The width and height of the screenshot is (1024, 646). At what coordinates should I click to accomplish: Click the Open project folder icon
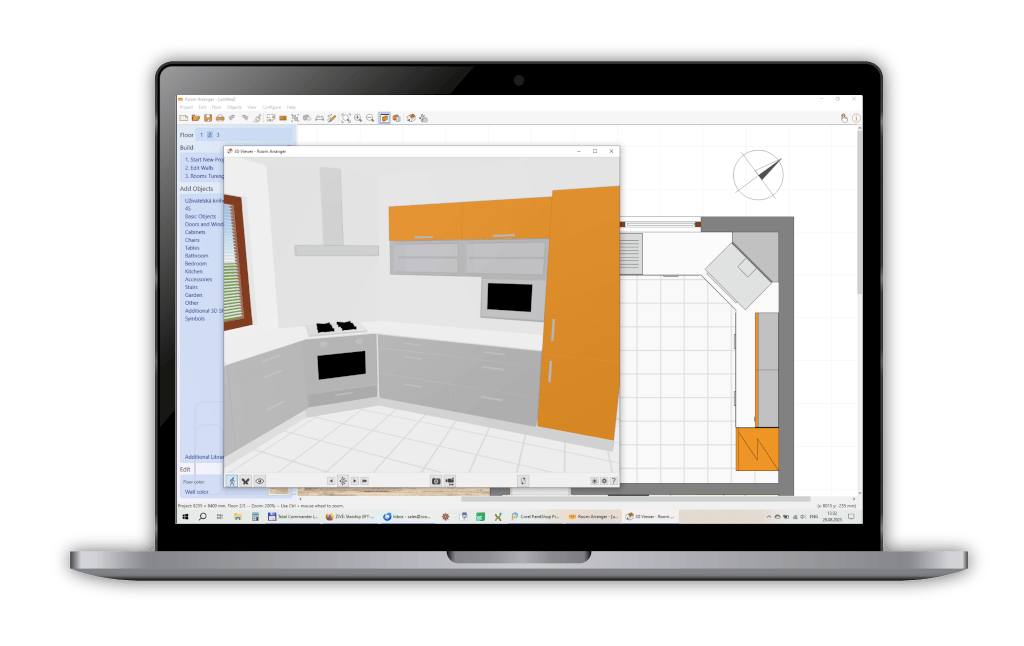(196, 118)
